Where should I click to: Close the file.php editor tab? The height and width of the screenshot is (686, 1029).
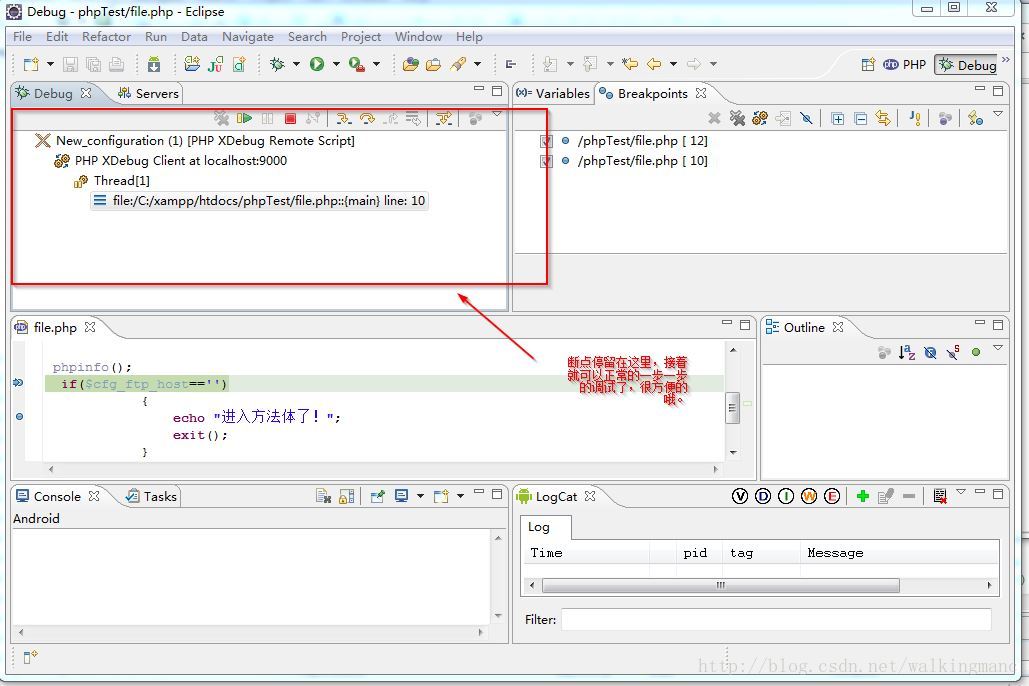click(x=90, y=327)
